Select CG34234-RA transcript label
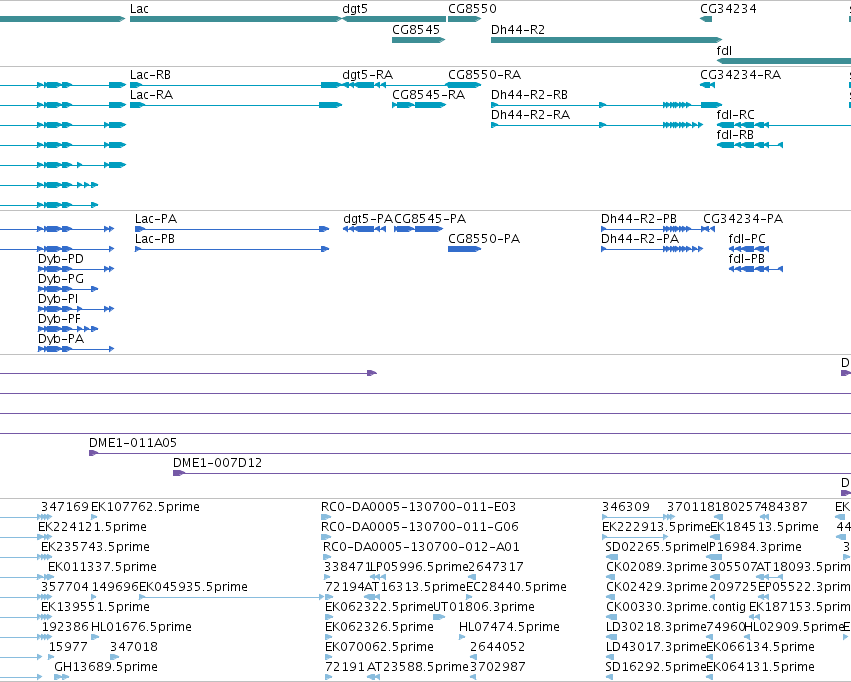Screen dimensions: 851x682 coord(740,74)
